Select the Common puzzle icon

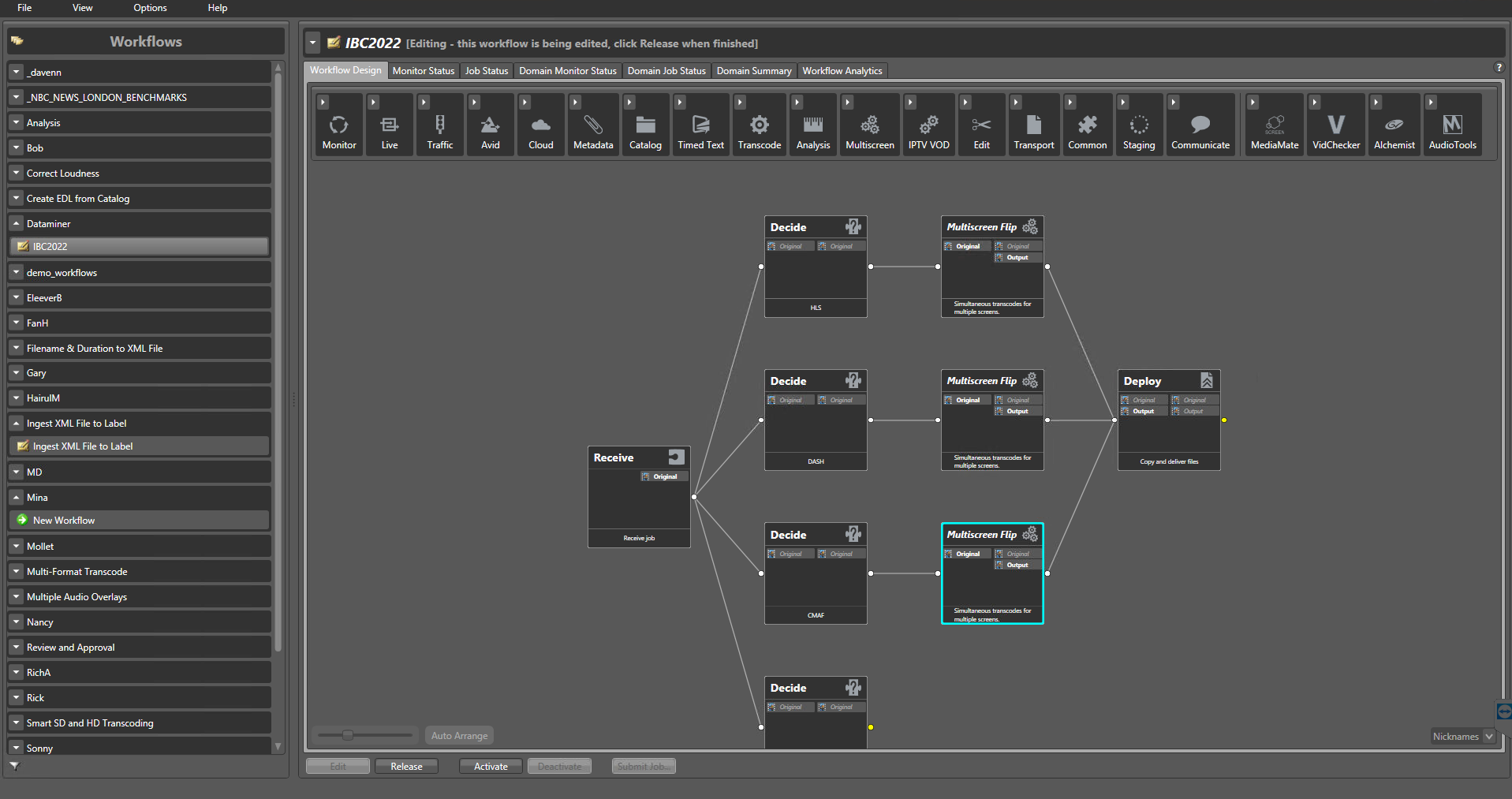(x=1088, y=125)
